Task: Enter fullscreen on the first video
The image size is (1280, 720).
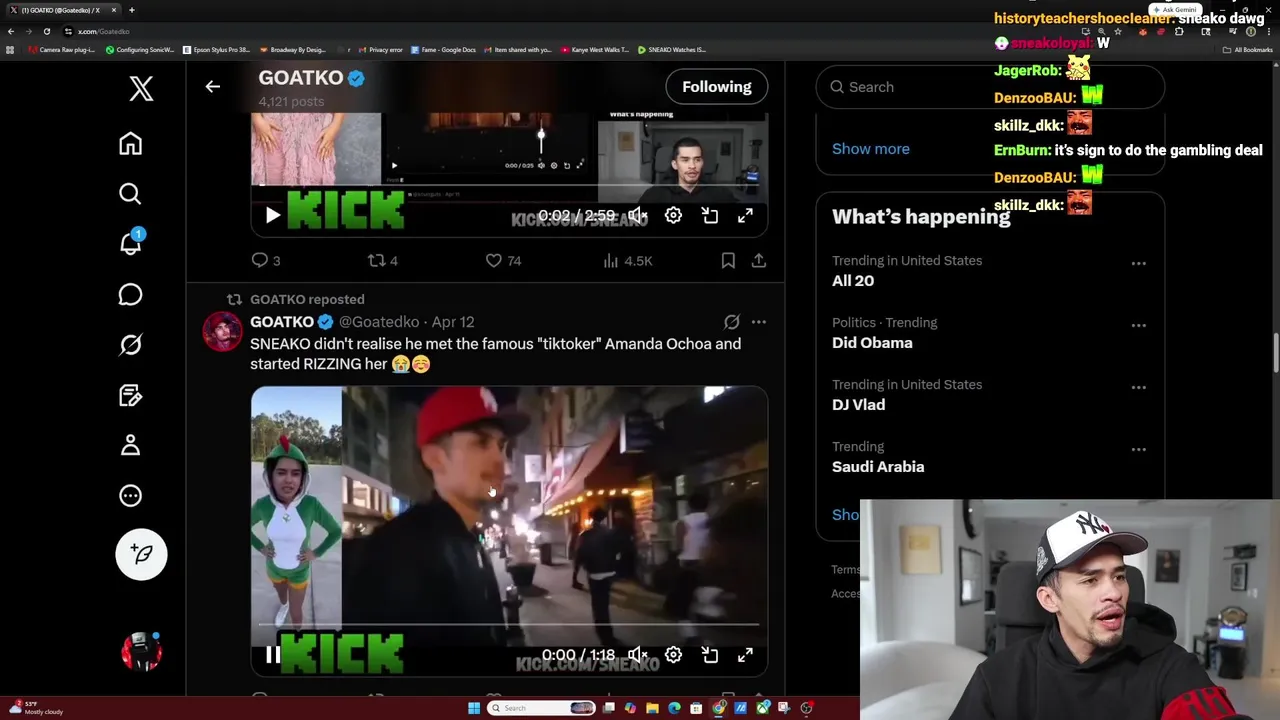Action: pyautogui.click(x=746, y=215)
